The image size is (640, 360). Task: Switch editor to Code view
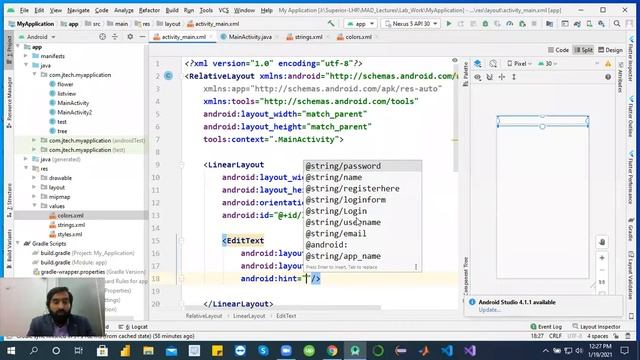tap(558, 50)
